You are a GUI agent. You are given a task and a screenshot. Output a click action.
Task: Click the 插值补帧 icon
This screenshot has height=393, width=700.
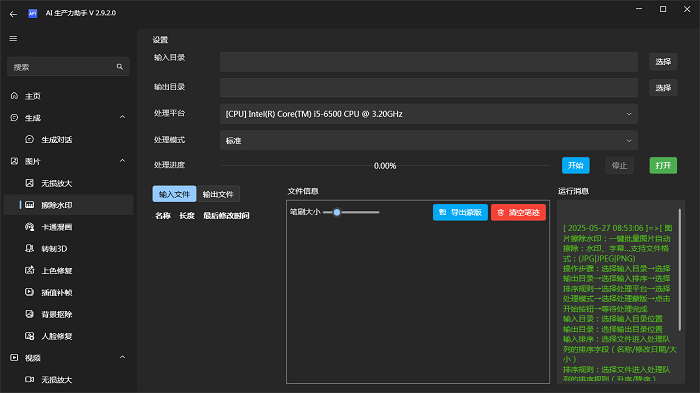[x=29, y=292]
